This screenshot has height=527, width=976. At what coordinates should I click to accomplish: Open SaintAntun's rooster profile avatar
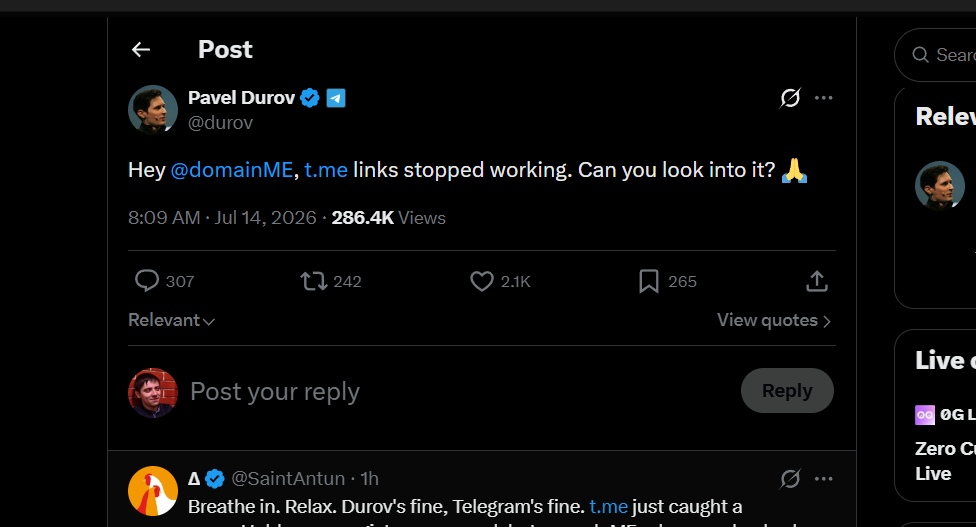point(152,491)
